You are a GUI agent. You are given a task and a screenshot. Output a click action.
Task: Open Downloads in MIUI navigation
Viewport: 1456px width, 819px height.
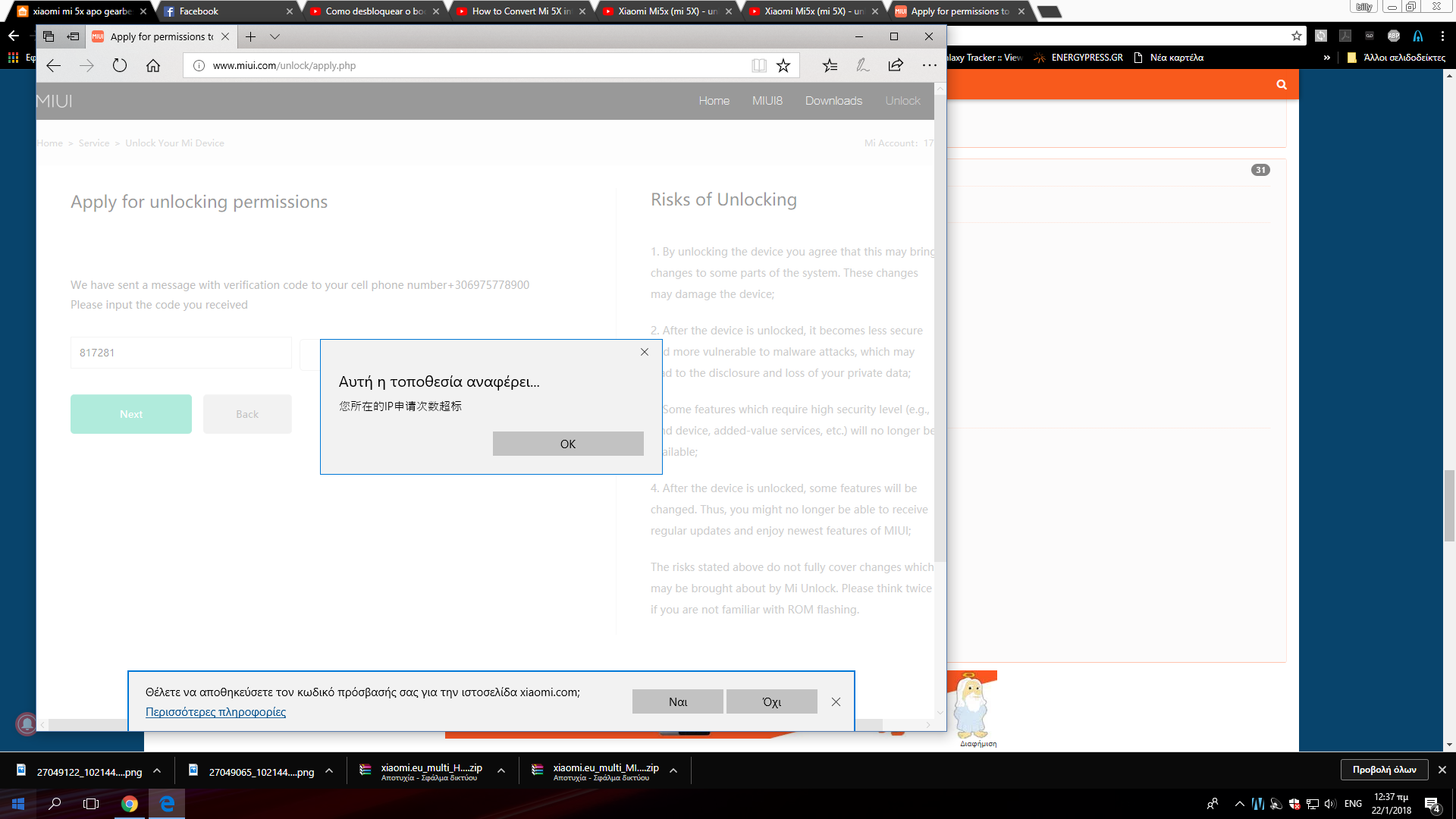tap(833, 101)
